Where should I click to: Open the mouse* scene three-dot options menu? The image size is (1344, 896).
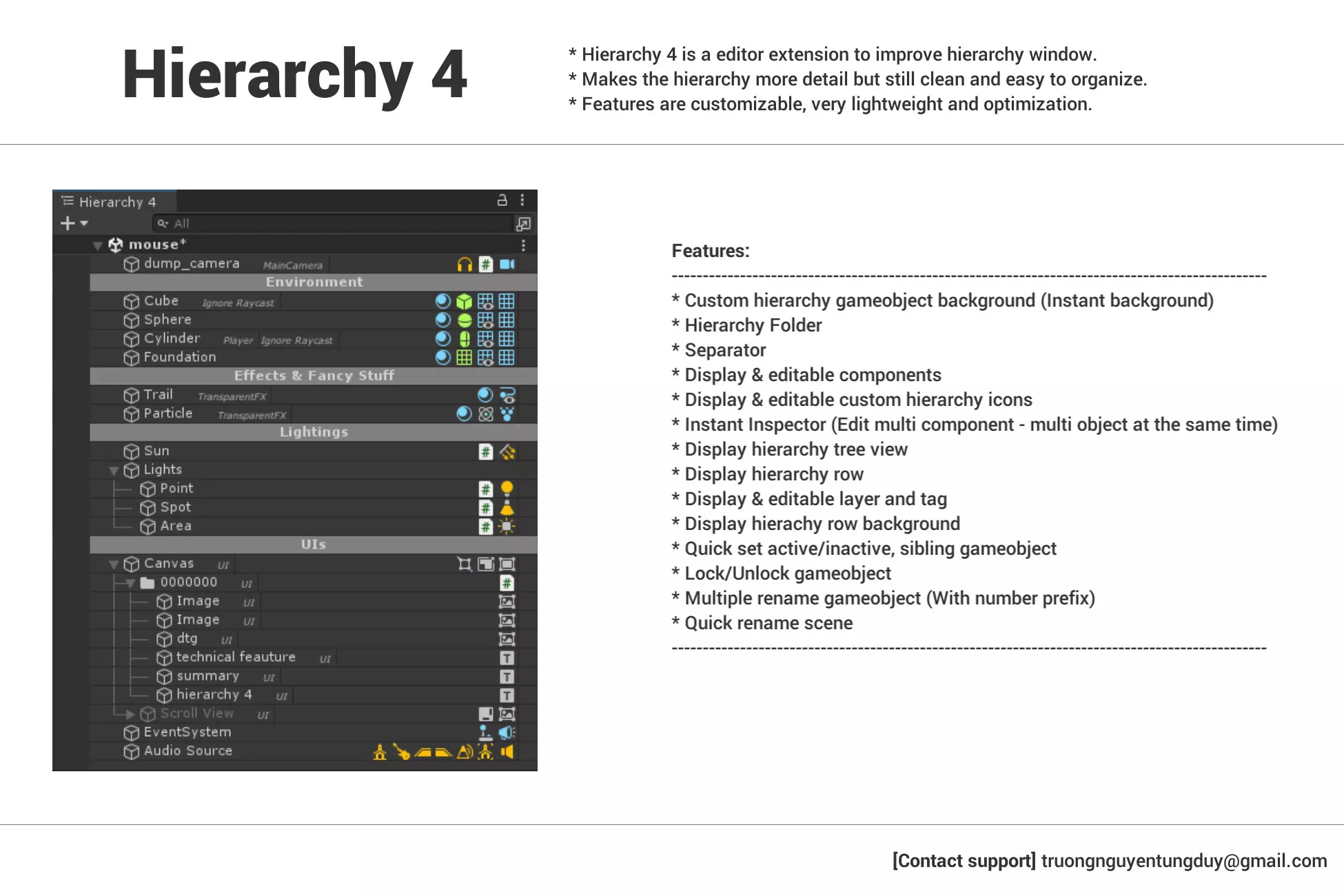click(x=524, y=245)
